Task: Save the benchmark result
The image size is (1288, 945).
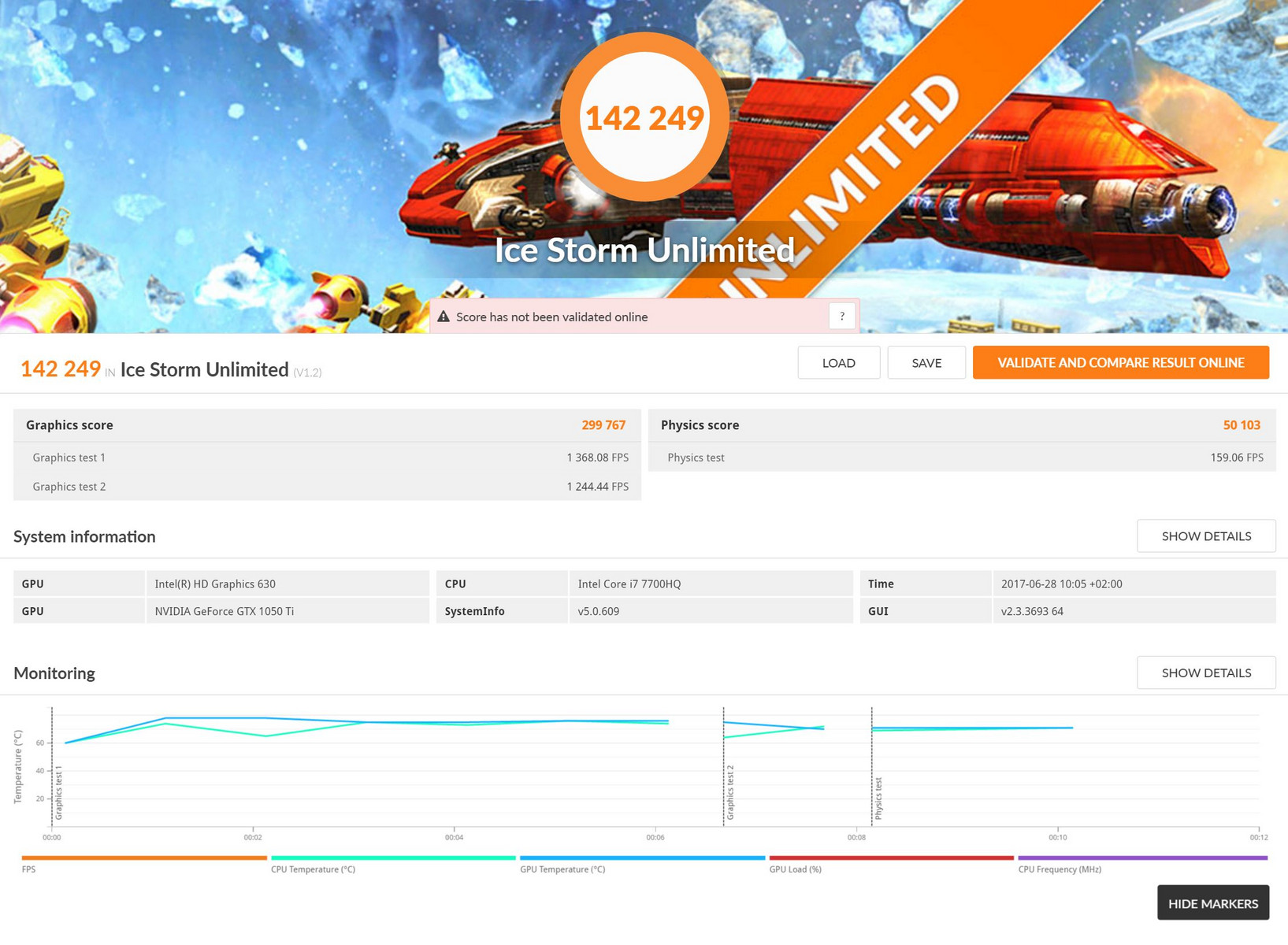Action: 926,363
